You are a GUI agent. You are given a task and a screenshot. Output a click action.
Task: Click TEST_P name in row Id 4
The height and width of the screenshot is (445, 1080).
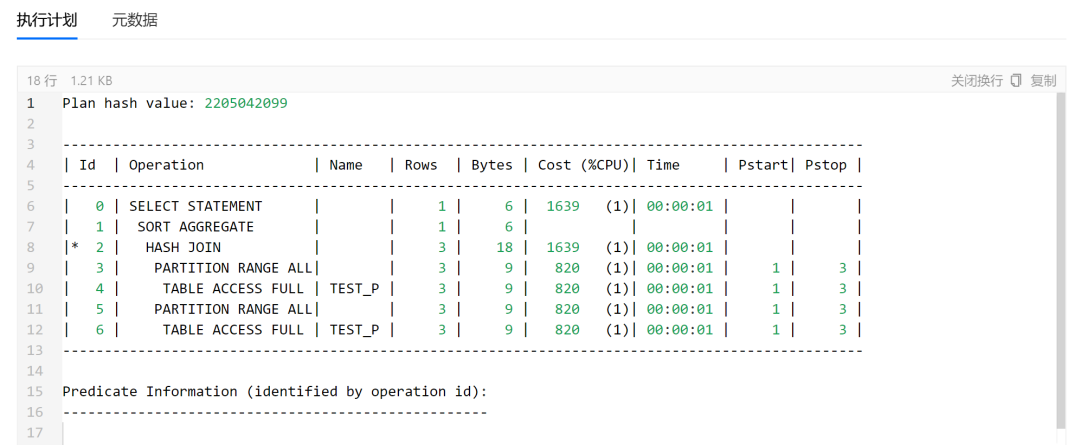(354, 289)
